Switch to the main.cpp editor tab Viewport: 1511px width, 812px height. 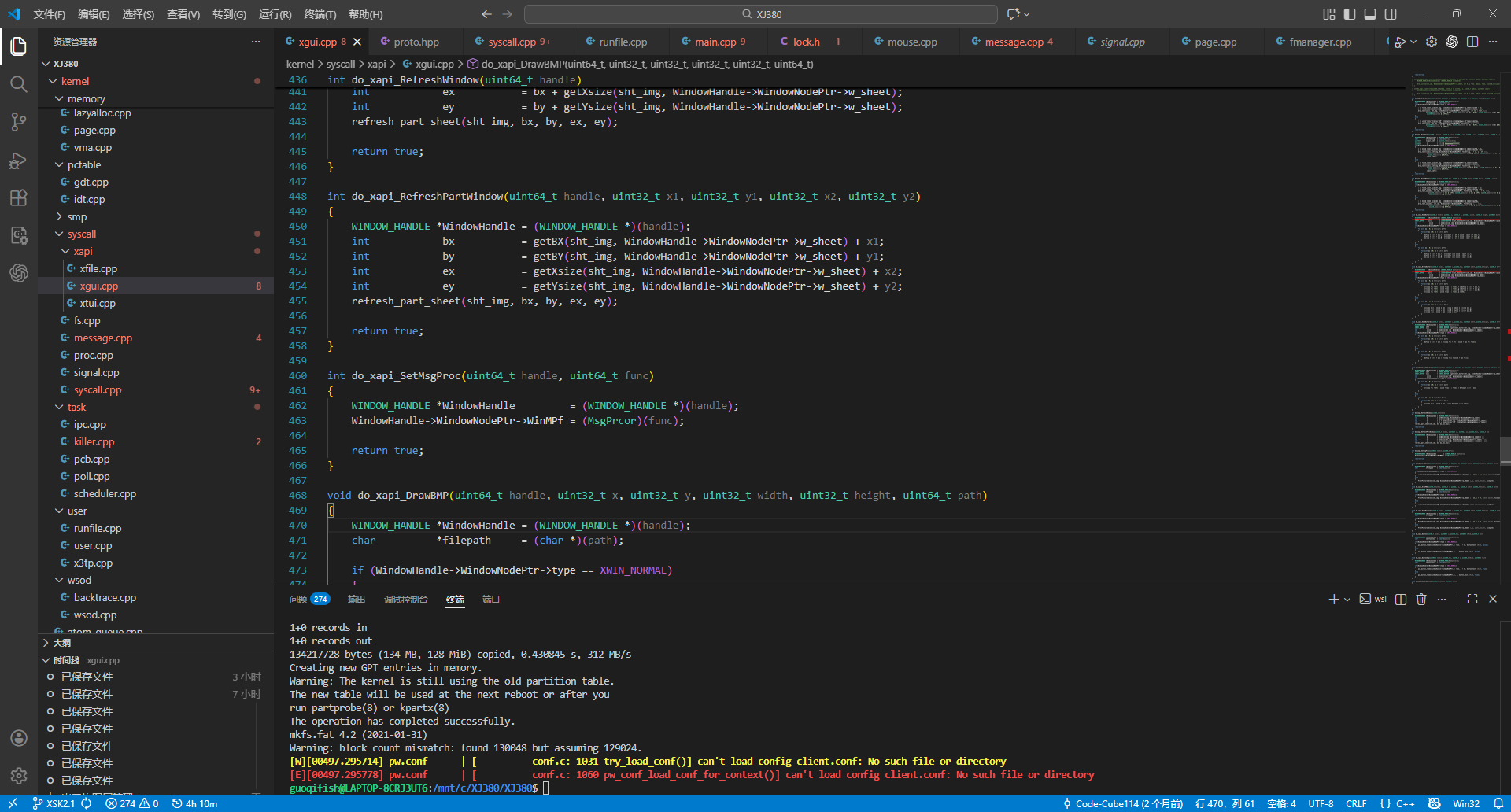point(715,42)
